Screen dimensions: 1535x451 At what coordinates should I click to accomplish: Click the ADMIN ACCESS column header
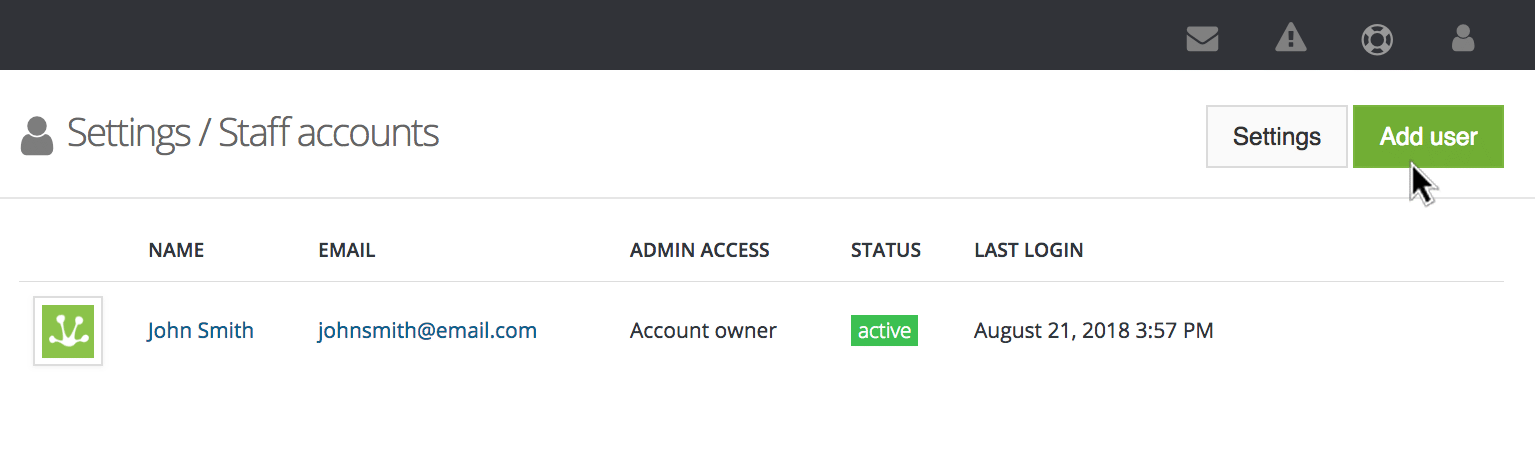click(x=699, y=250)
